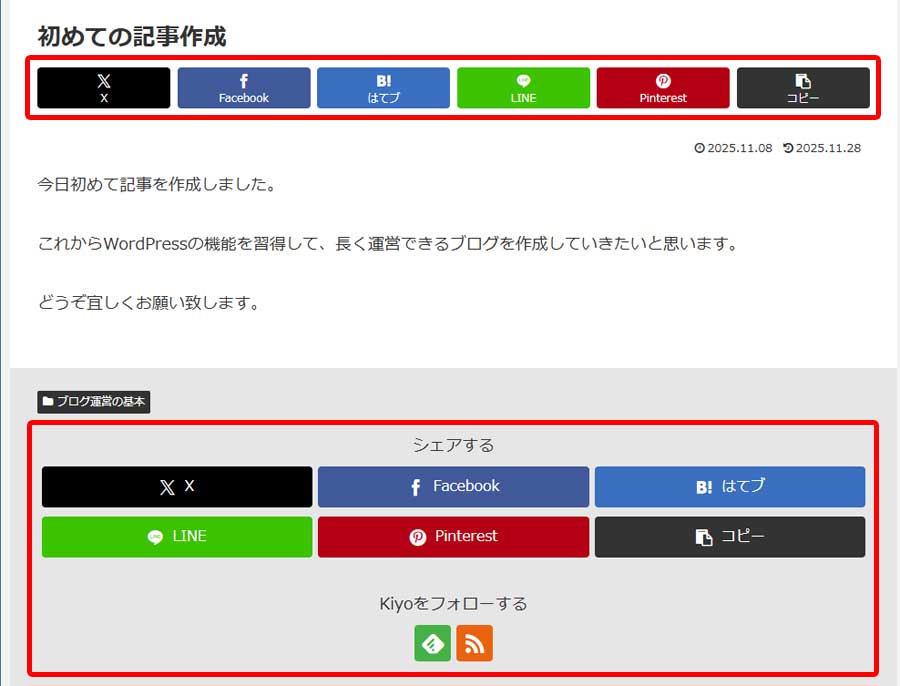The image size is (900, 686).
Task: Click the Pinterest bottom share button
Action: click(x=454, y=537)
